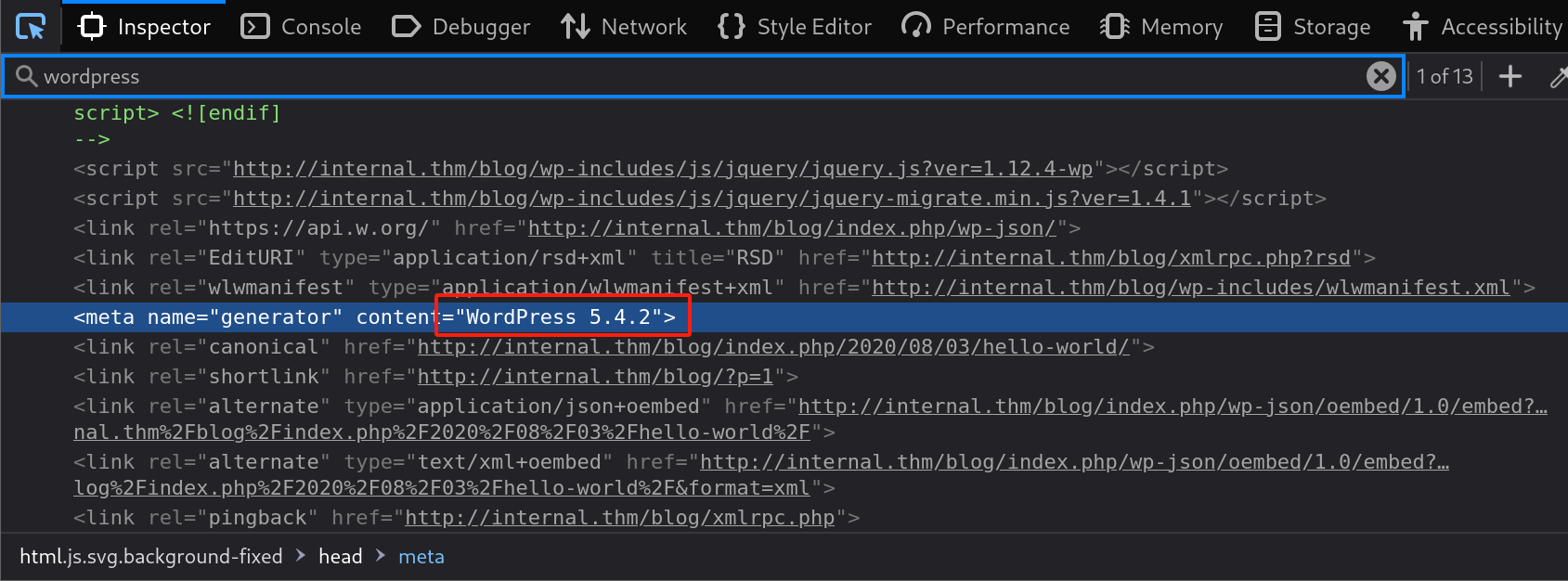1568x581 pixels.
Task: Follow the wp-json link URL
Action: tap(792, 228)
